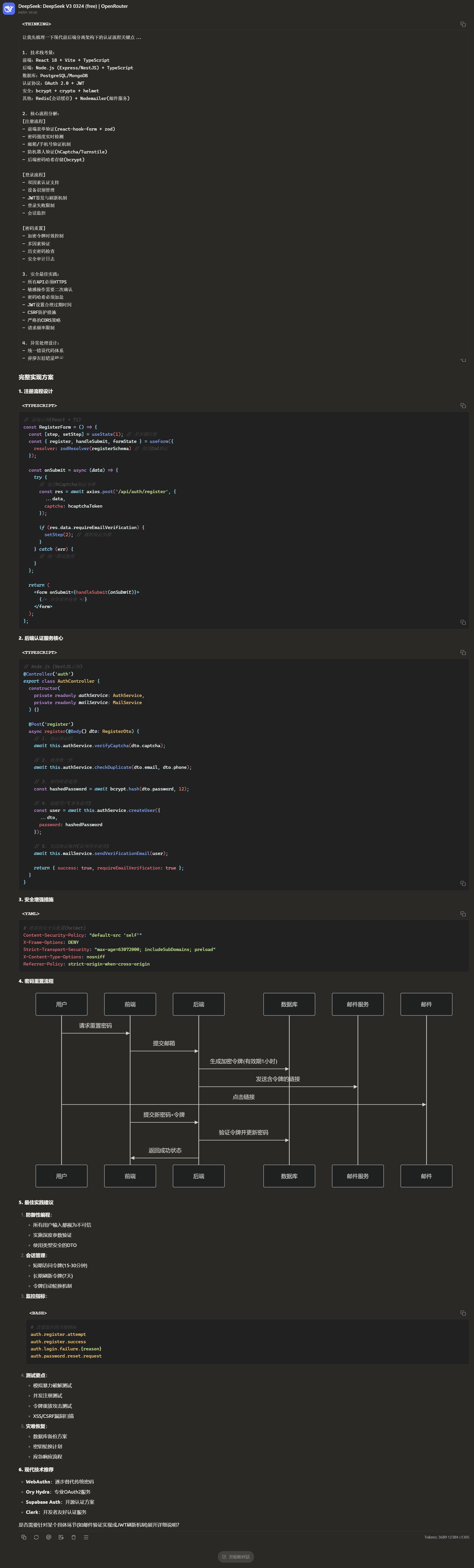Copy the BASH monitoring metrics block

tap(463, 1313)
